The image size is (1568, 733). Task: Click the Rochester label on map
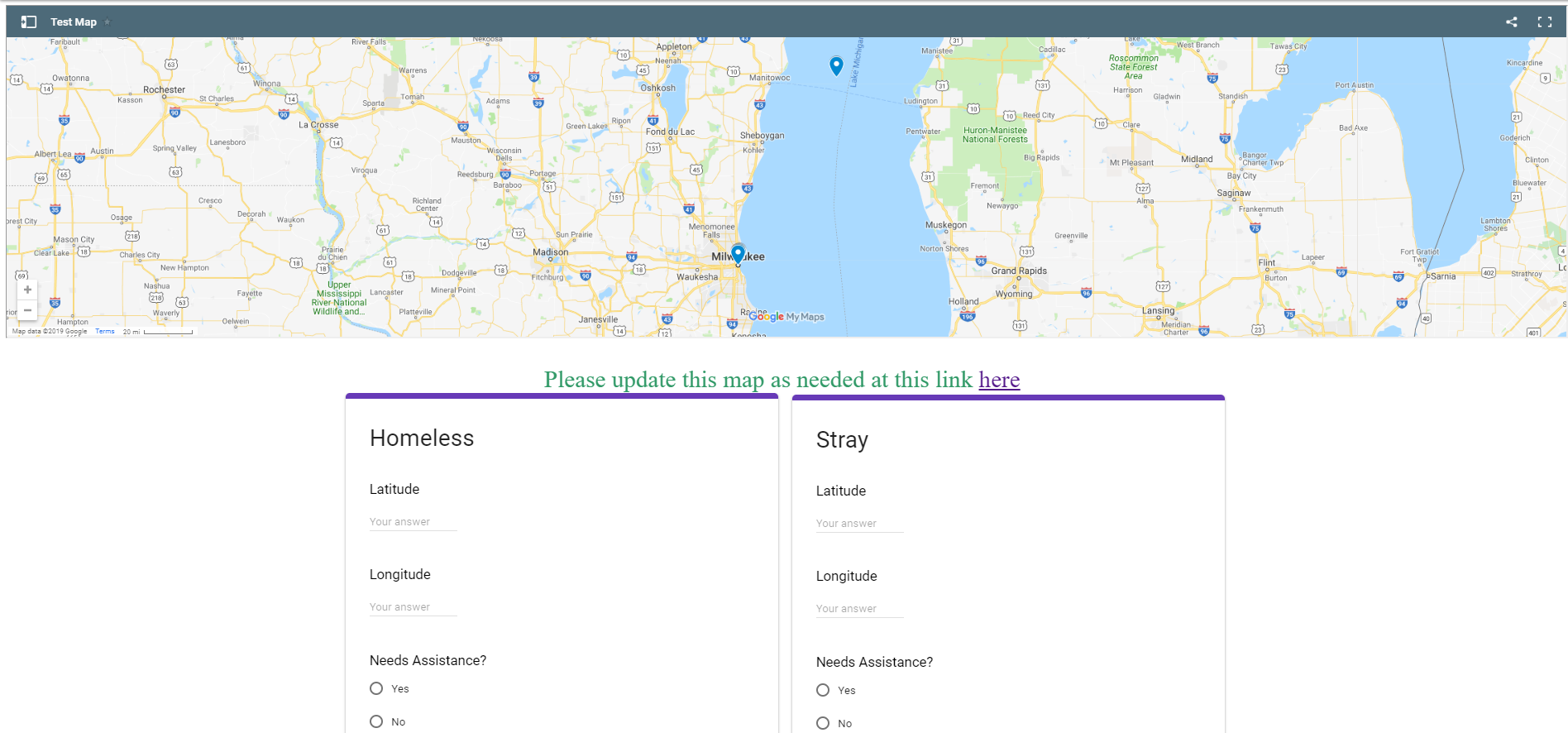[164, 89]
